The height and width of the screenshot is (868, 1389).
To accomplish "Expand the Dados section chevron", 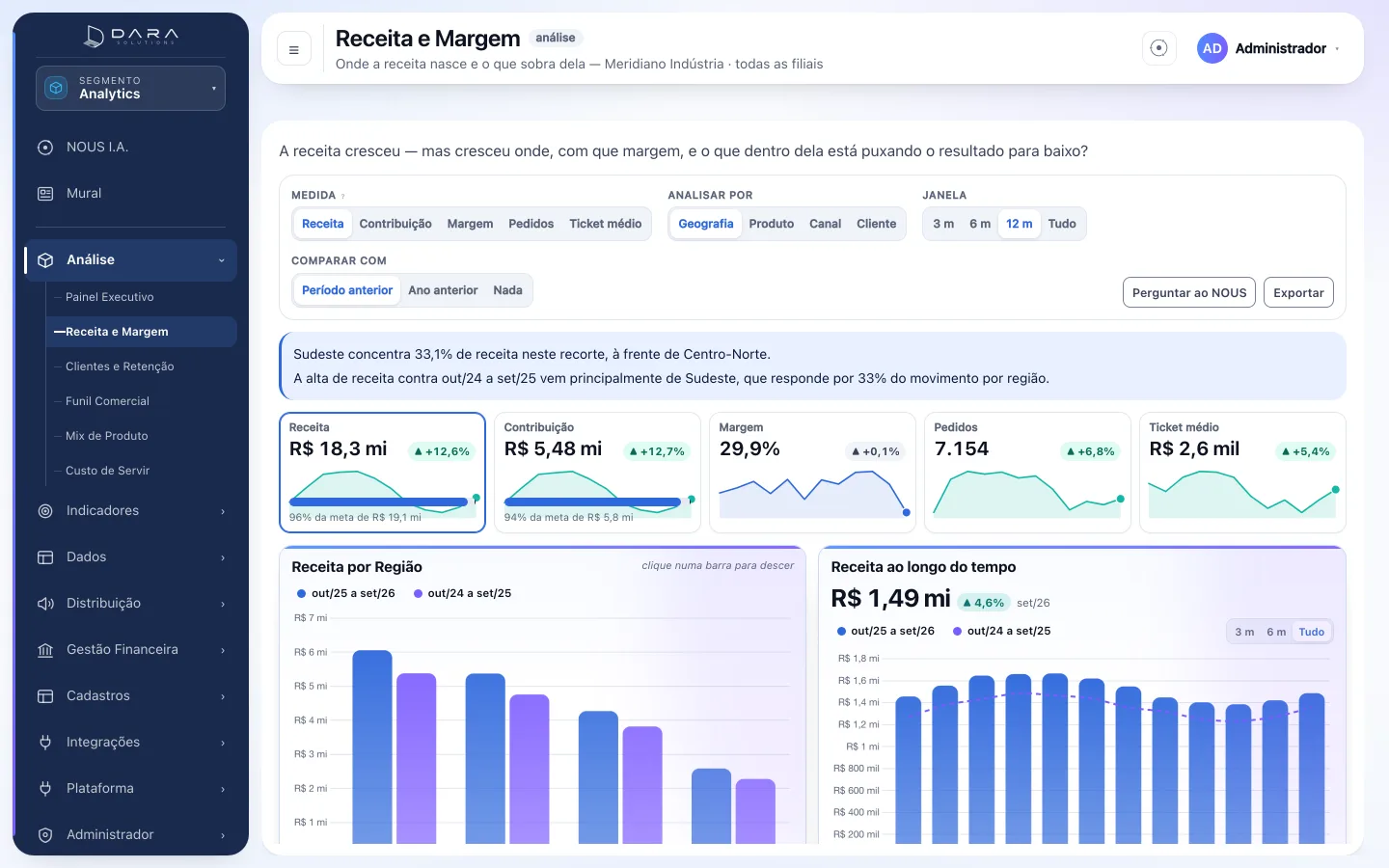I will click(223, 557).
